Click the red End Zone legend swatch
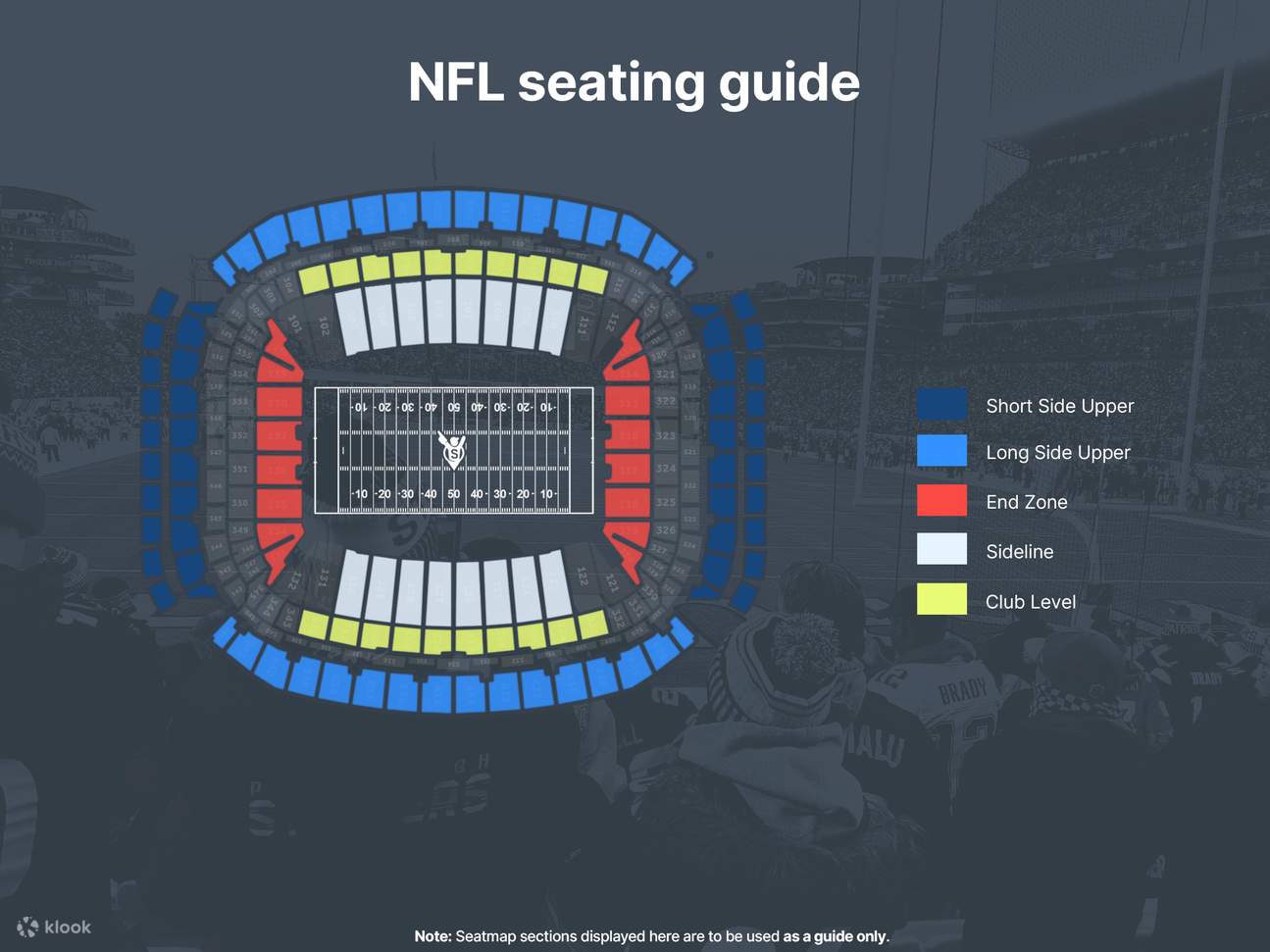Screen dimensions: 1270x952 click(941, 501)
